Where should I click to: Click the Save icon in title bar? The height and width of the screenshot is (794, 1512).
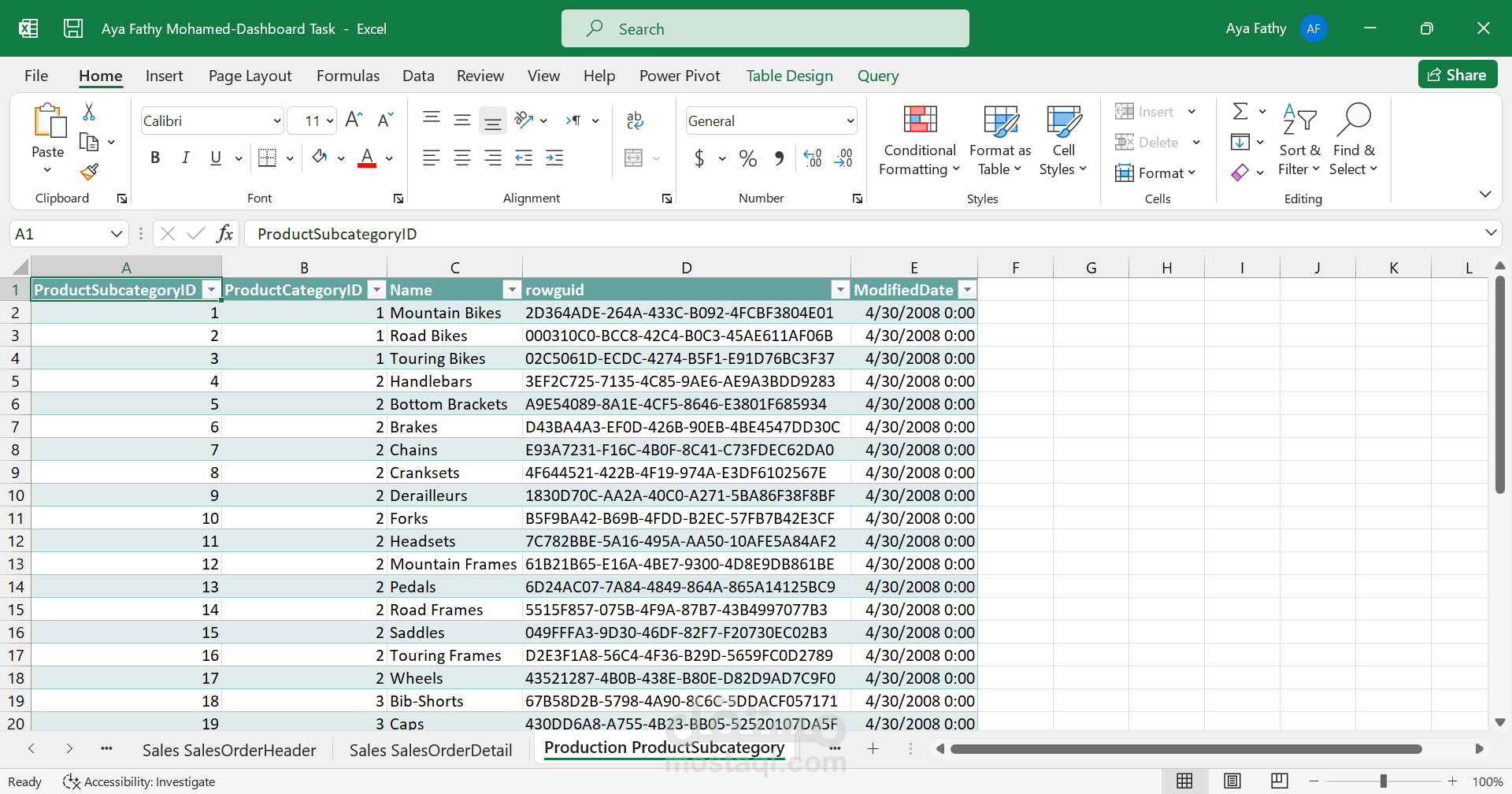tap(73, 29)
